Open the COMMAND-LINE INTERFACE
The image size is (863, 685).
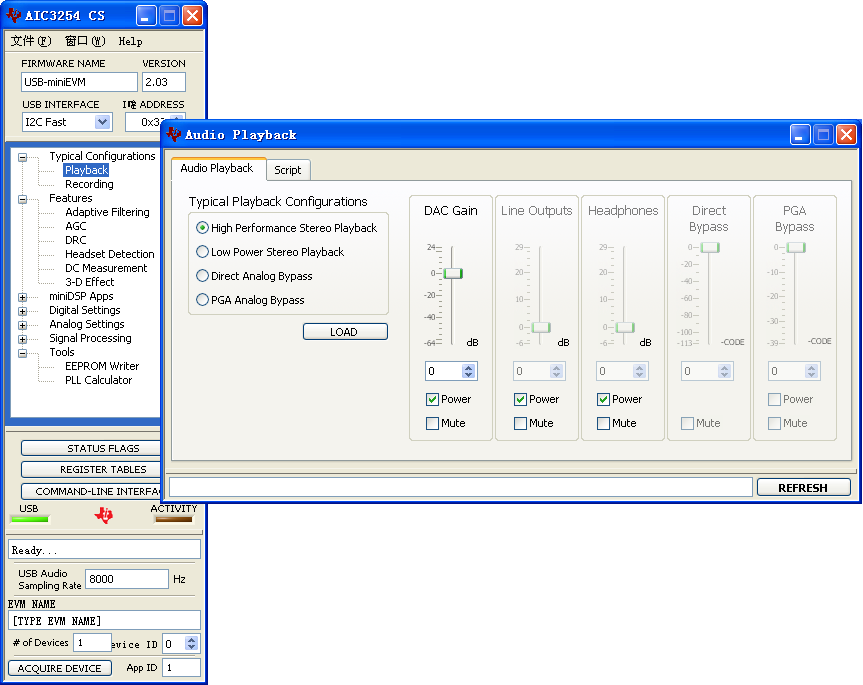(91, 491)
